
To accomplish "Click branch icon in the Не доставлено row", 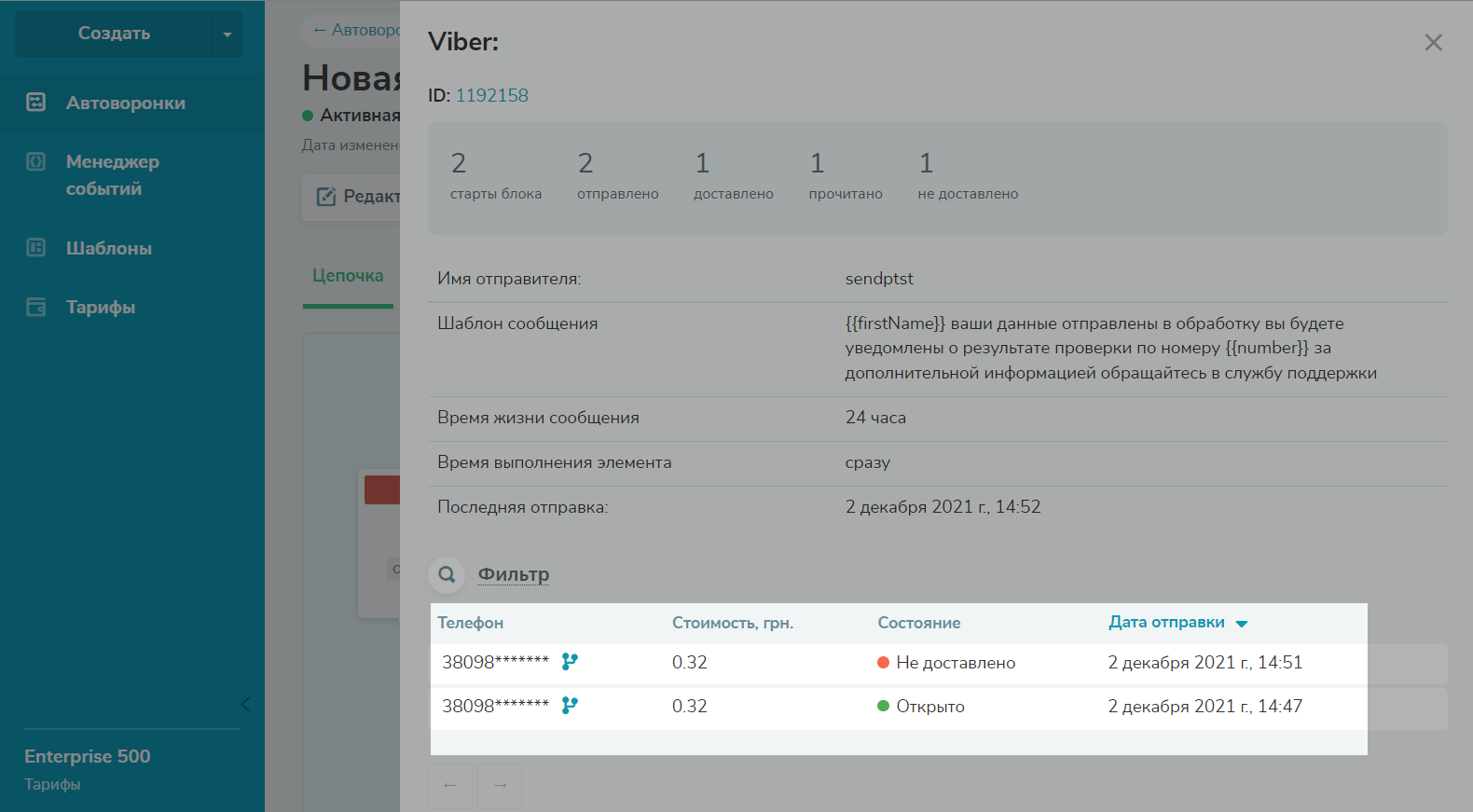I will (x=570, y=662).
